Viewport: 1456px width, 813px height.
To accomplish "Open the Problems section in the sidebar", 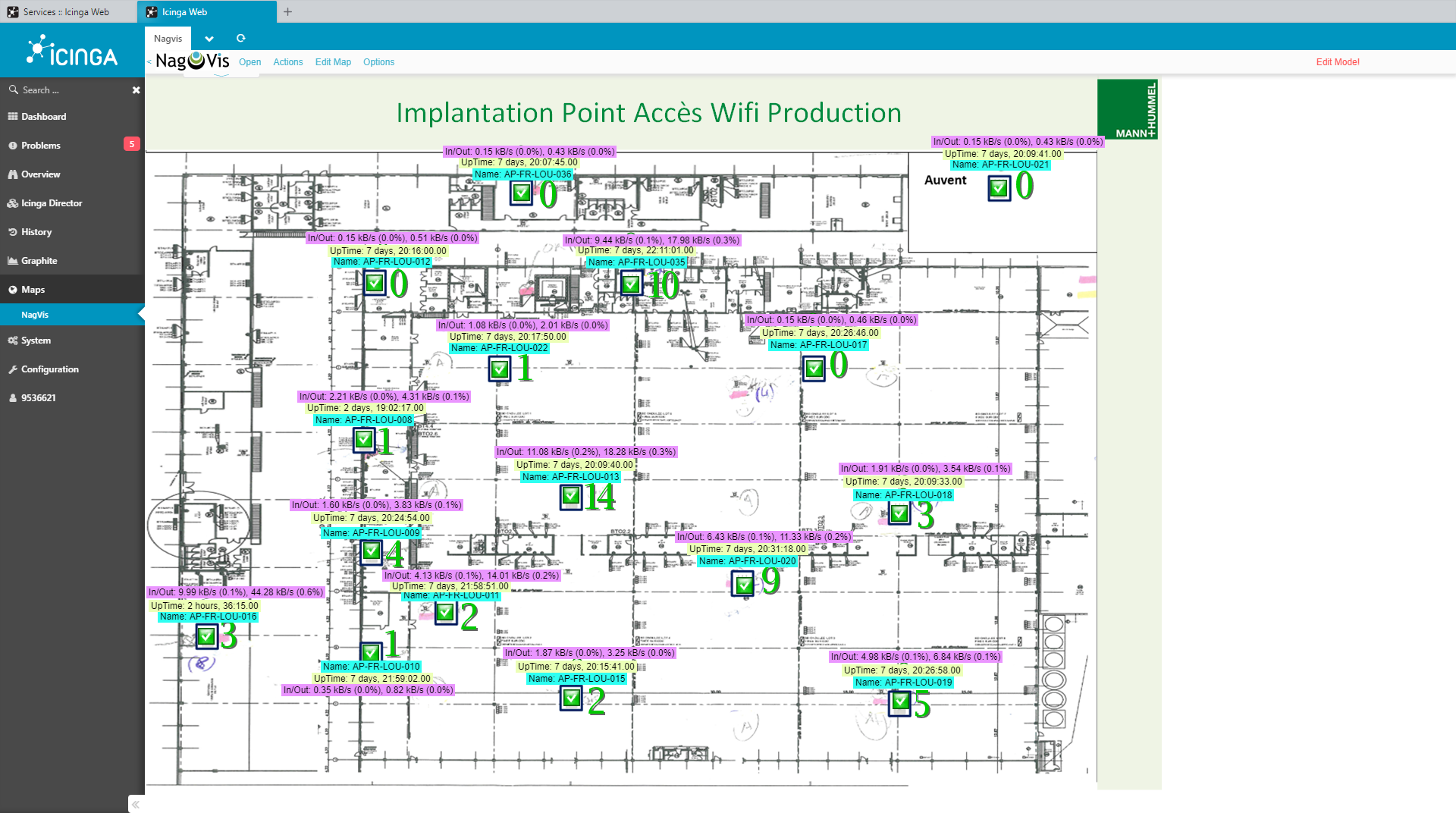I will (x=41, y=146).
